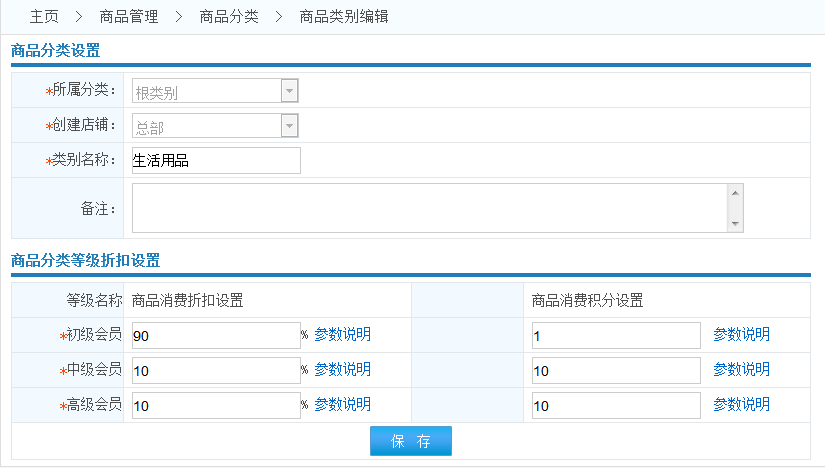Edit 高级会员 discount field
The image size is (825, 468).
(216, 406)
